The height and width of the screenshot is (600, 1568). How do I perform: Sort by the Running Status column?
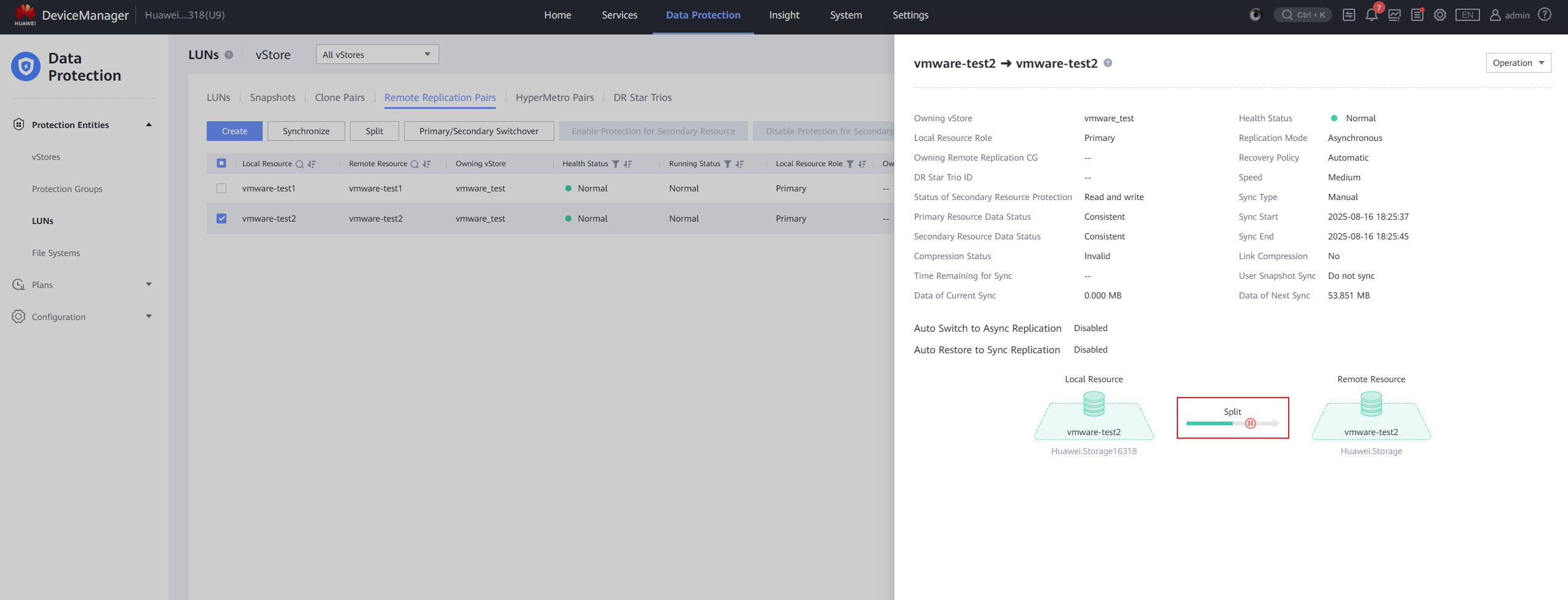[739, 164]
